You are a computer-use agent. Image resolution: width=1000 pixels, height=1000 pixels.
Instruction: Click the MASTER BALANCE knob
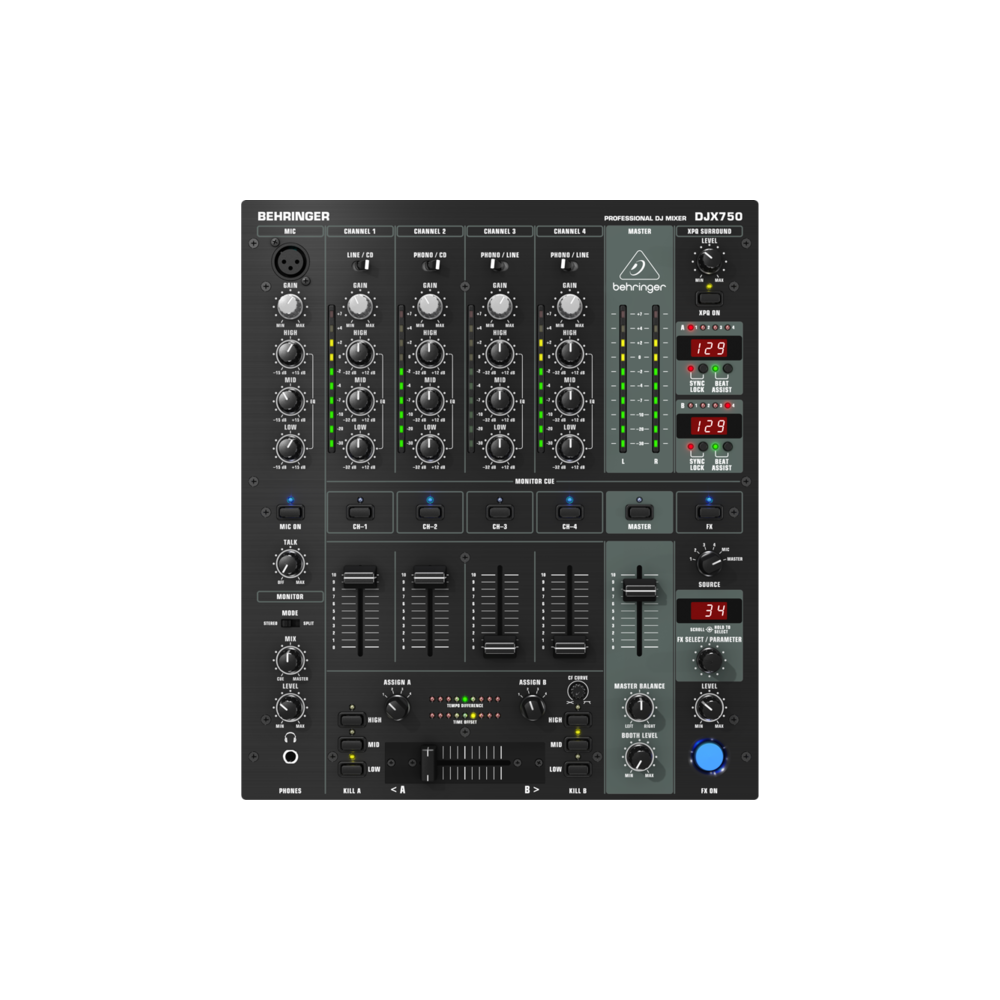pos(639,707)
